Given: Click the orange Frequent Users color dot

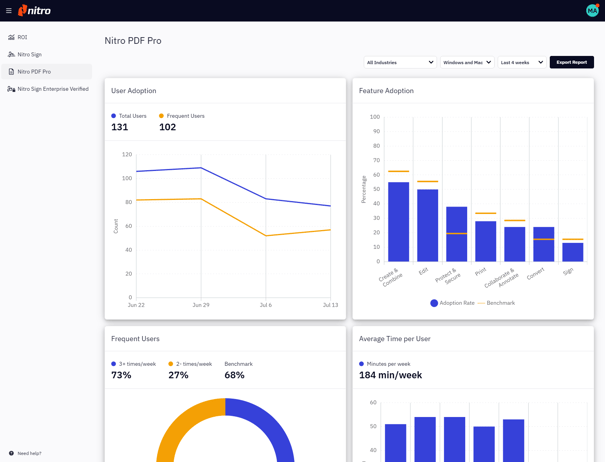Looking at the screenshot, I should (x=162, y=116).
